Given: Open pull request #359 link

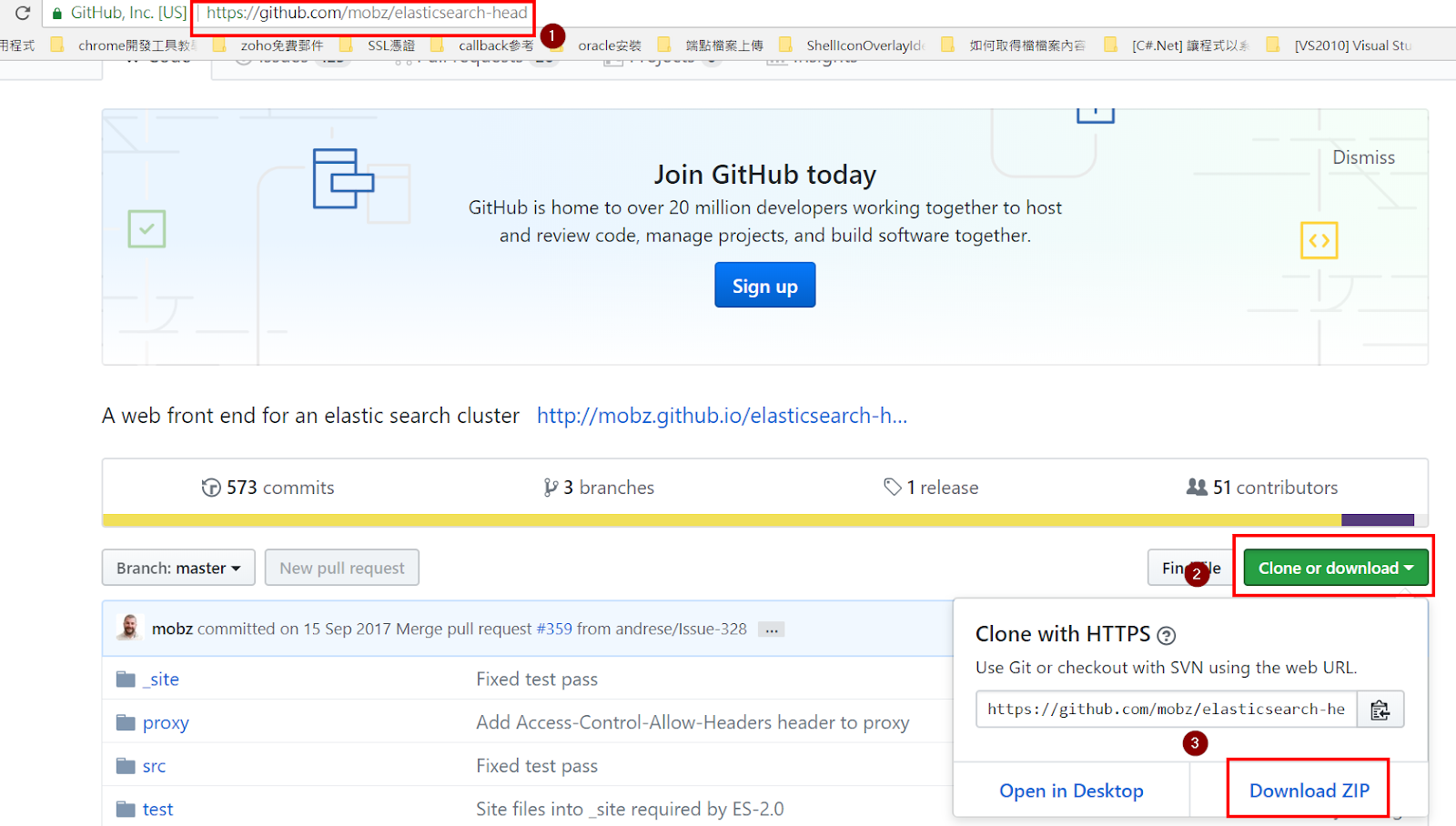Looking at the screenshot, I should click(x=554, y=629).
